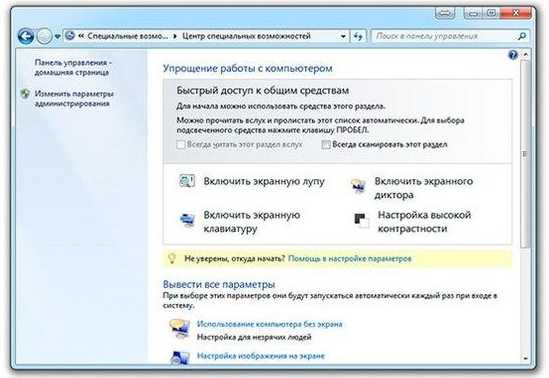This screenshot has height=378, width=549.
Task: Open the blue help question mark icon
Action: click(513, 55)
